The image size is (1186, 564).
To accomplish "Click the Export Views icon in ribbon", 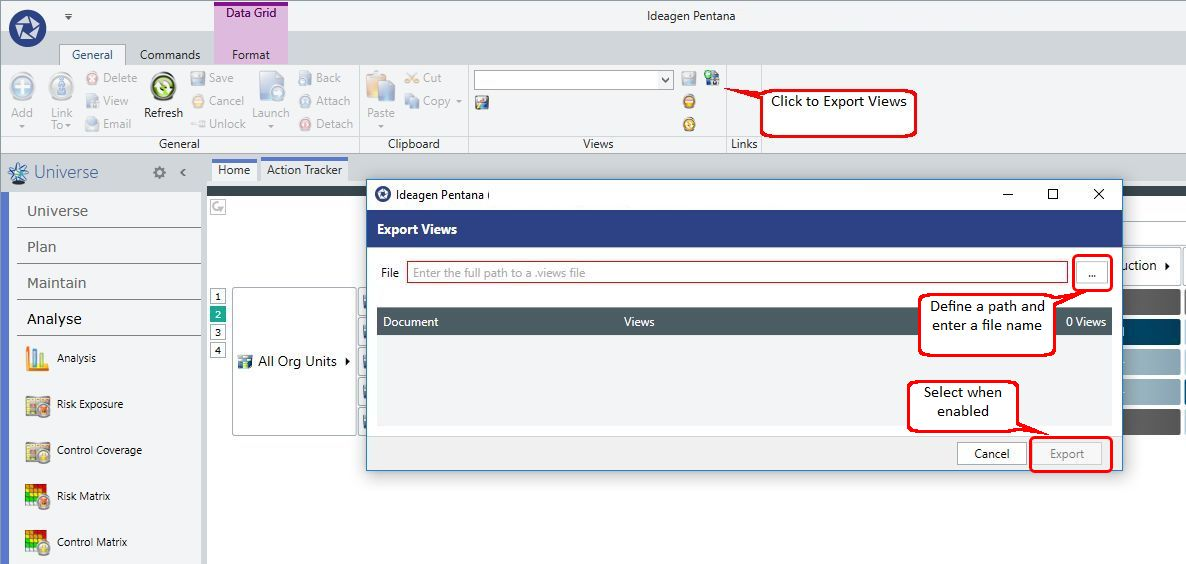I will tap(711, 77).
